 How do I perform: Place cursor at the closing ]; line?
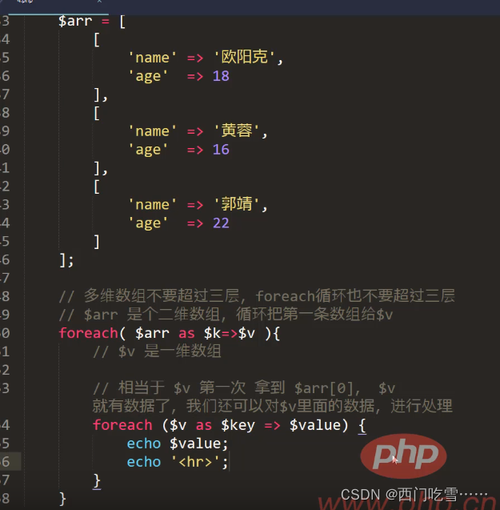coord(66,260)
